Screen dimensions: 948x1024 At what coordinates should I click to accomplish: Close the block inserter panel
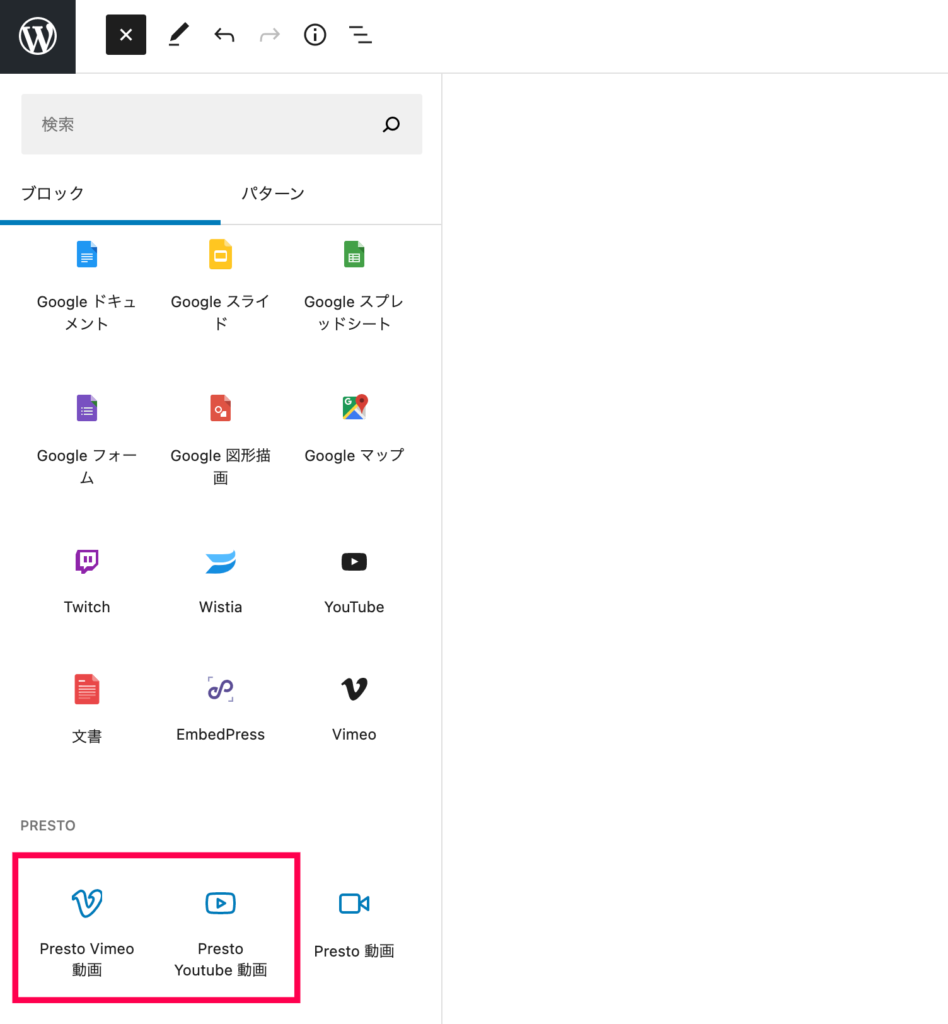point(126,35)
